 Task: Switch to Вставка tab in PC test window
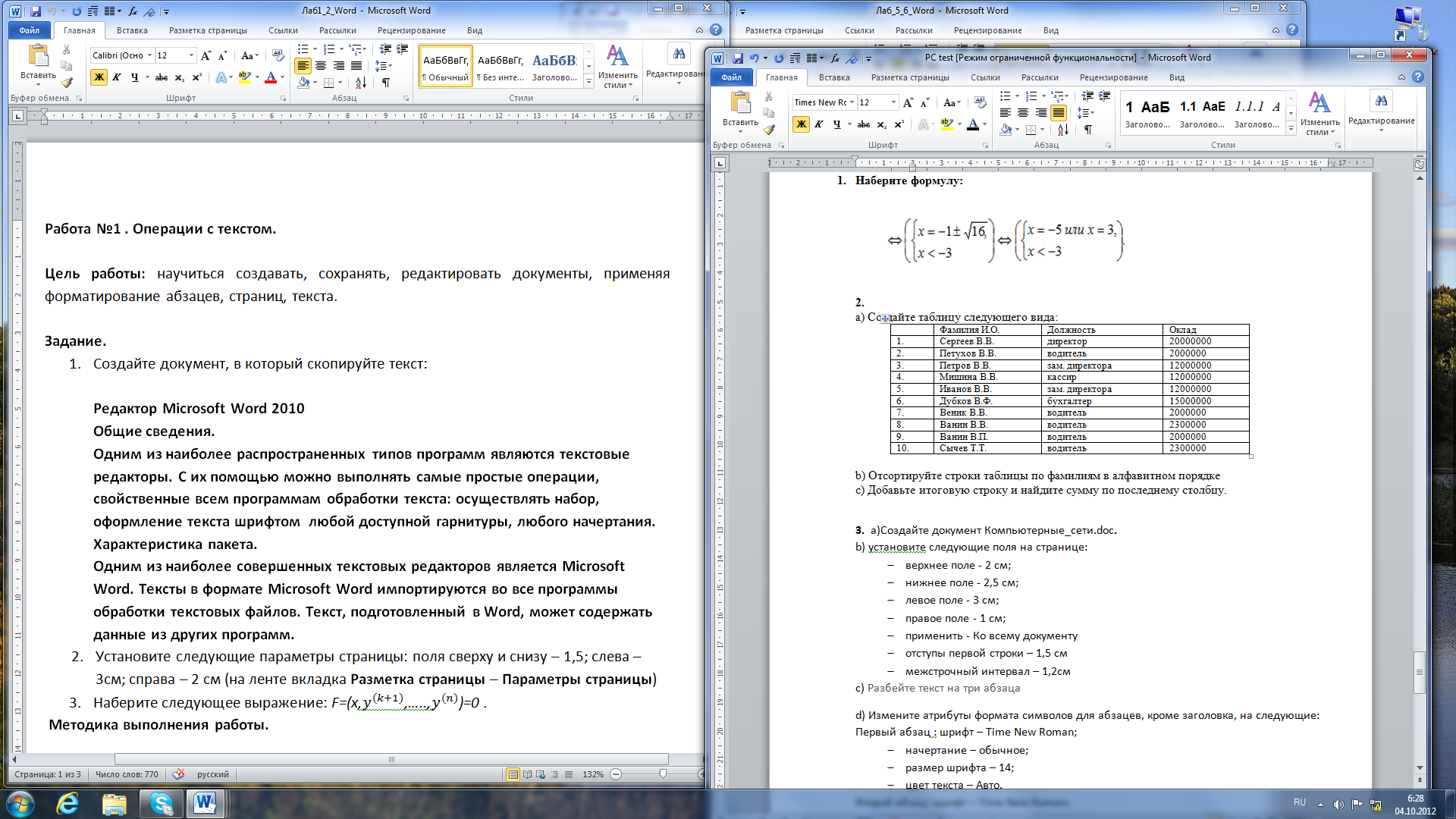coord(833,77)
